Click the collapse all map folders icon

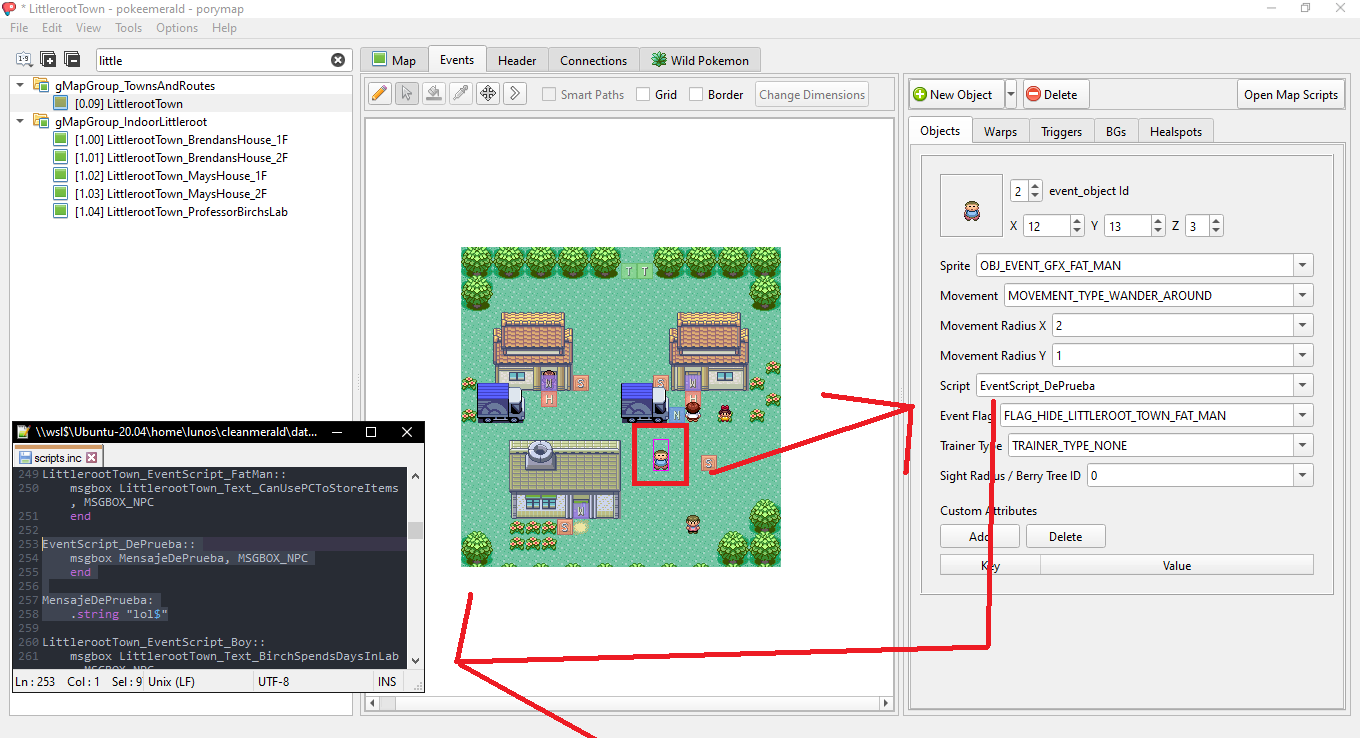pyautogui.click(x=72, y=60)
